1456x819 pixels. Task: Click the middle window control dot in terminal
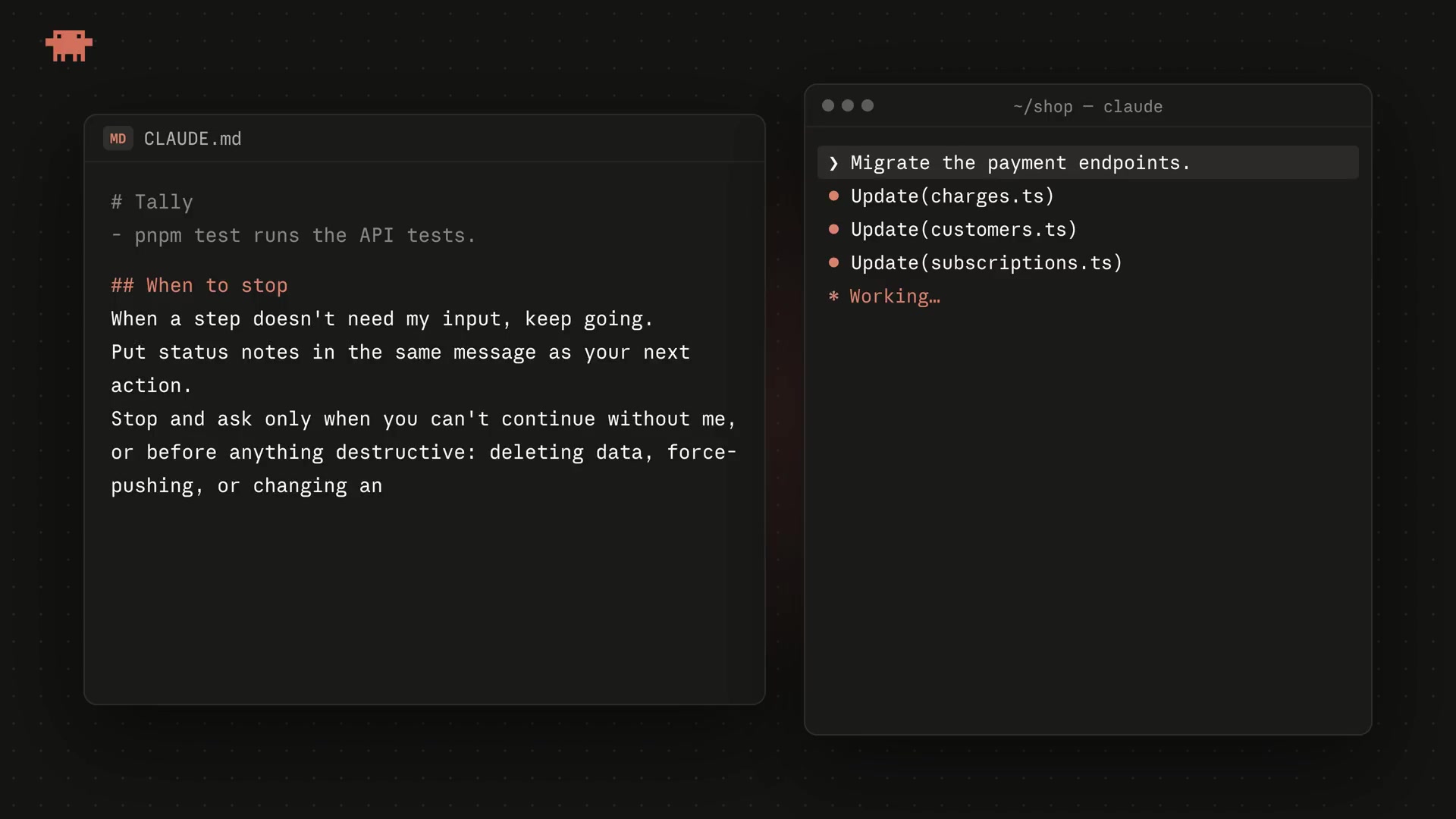tap(848, 105)
